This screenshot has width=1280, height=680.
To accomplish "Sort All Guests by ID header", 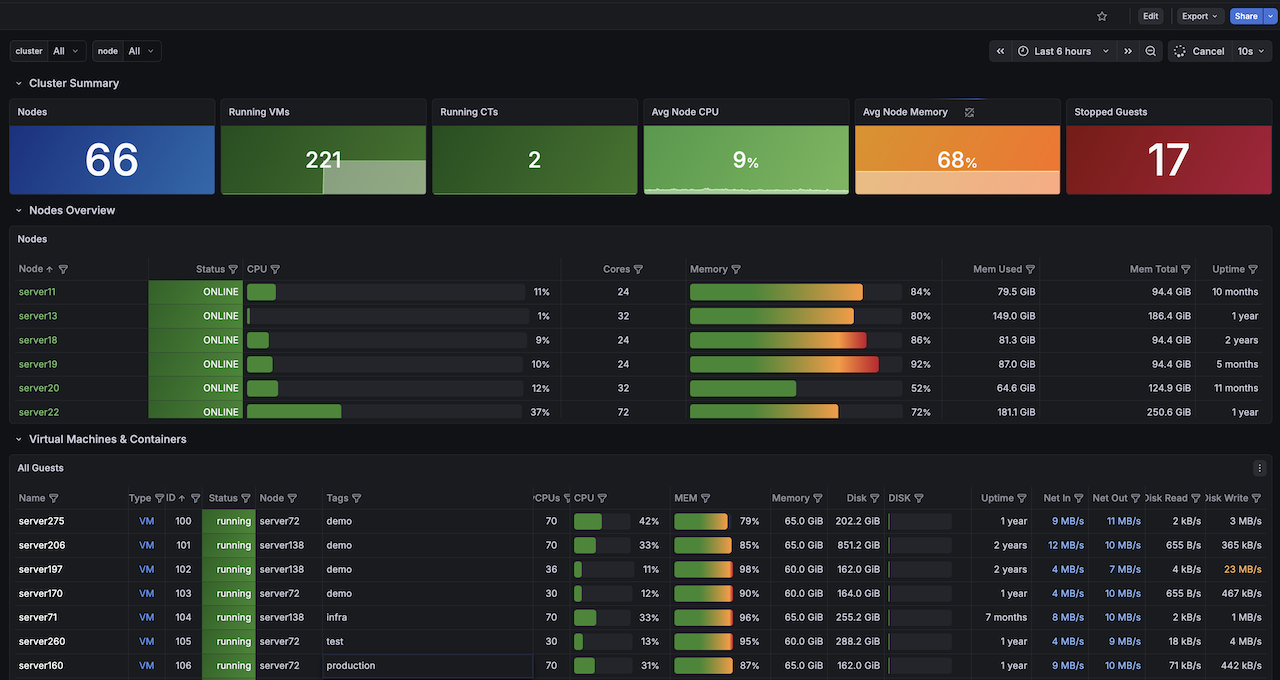I will tap(171, 498).
